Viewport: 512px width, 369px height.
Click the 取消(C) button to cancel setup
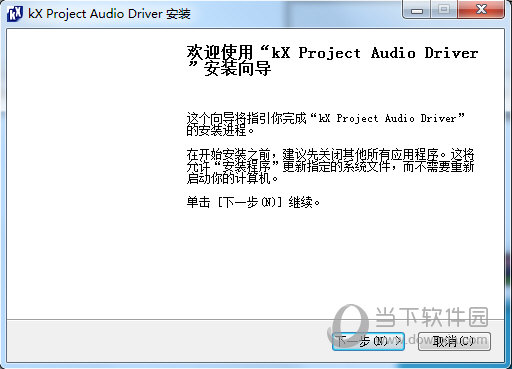[x=454, y=341]
